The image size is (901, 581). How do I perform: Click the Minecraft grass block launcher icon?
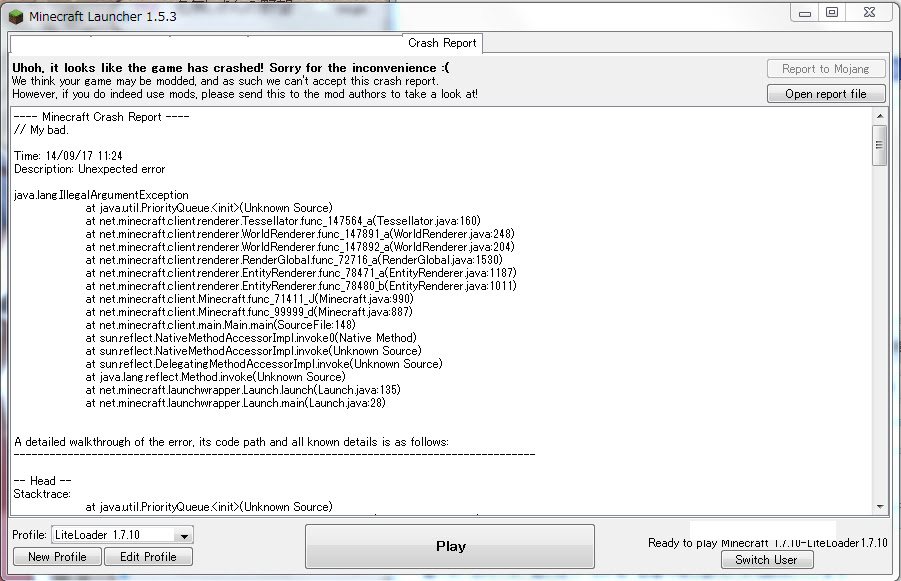(16, 17)
